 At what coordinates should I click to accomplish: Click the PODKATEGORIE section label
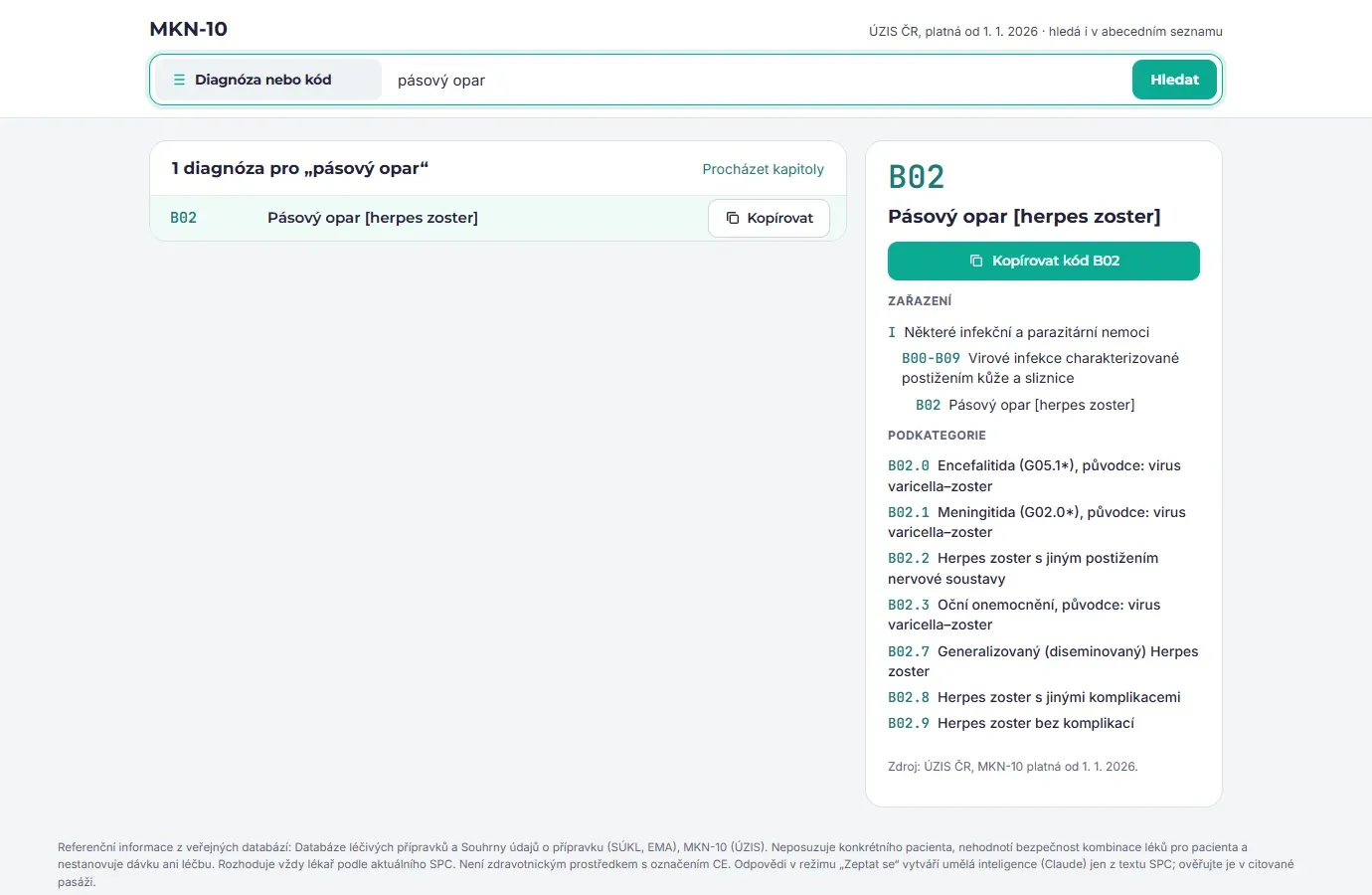(x=937, y=436)
